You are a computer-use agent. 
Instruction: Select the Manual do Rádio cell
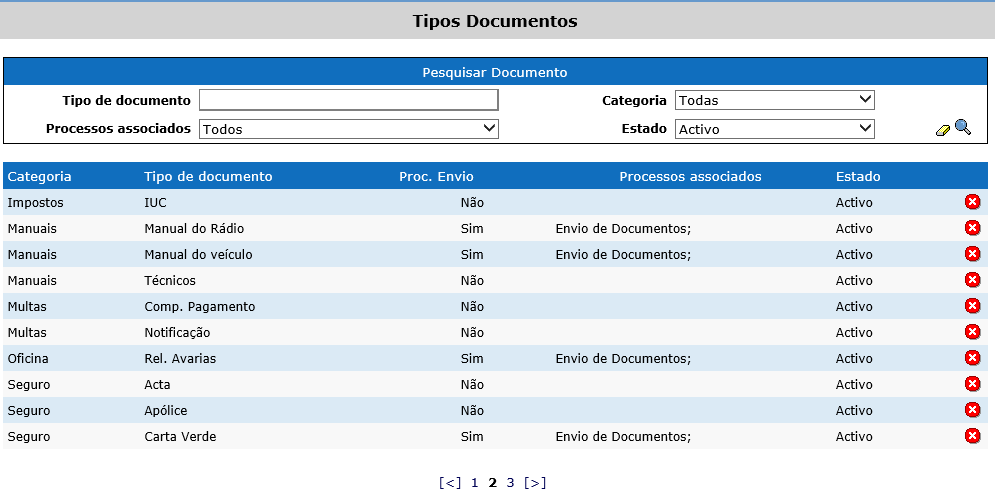click(x=194, y=228)
